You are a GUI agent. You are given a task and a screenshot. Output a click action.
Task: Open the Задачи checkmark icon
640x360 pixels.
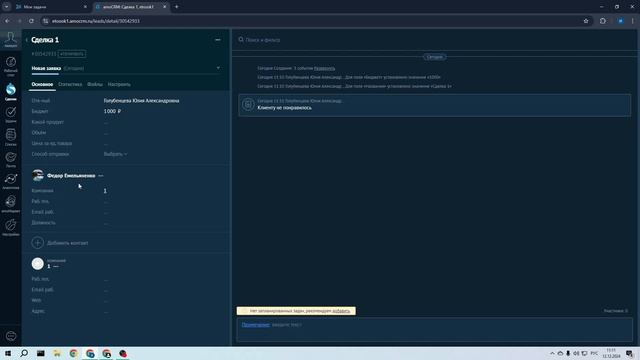pyautogui.click(x=11, y=112)
